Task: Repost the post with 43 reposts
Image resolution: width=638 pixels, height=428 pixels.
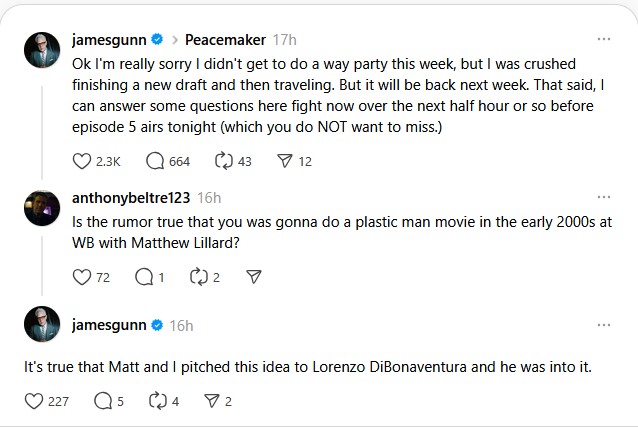Action: [x=224, y=160]
